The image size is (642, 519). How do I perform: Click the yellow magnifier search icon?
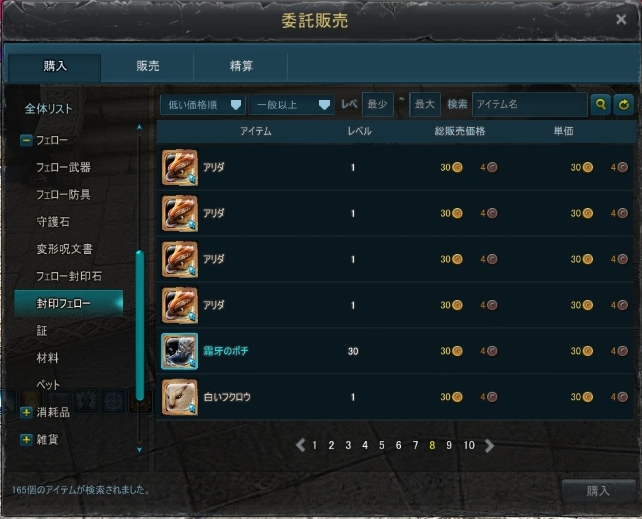(x=601, y=105)
